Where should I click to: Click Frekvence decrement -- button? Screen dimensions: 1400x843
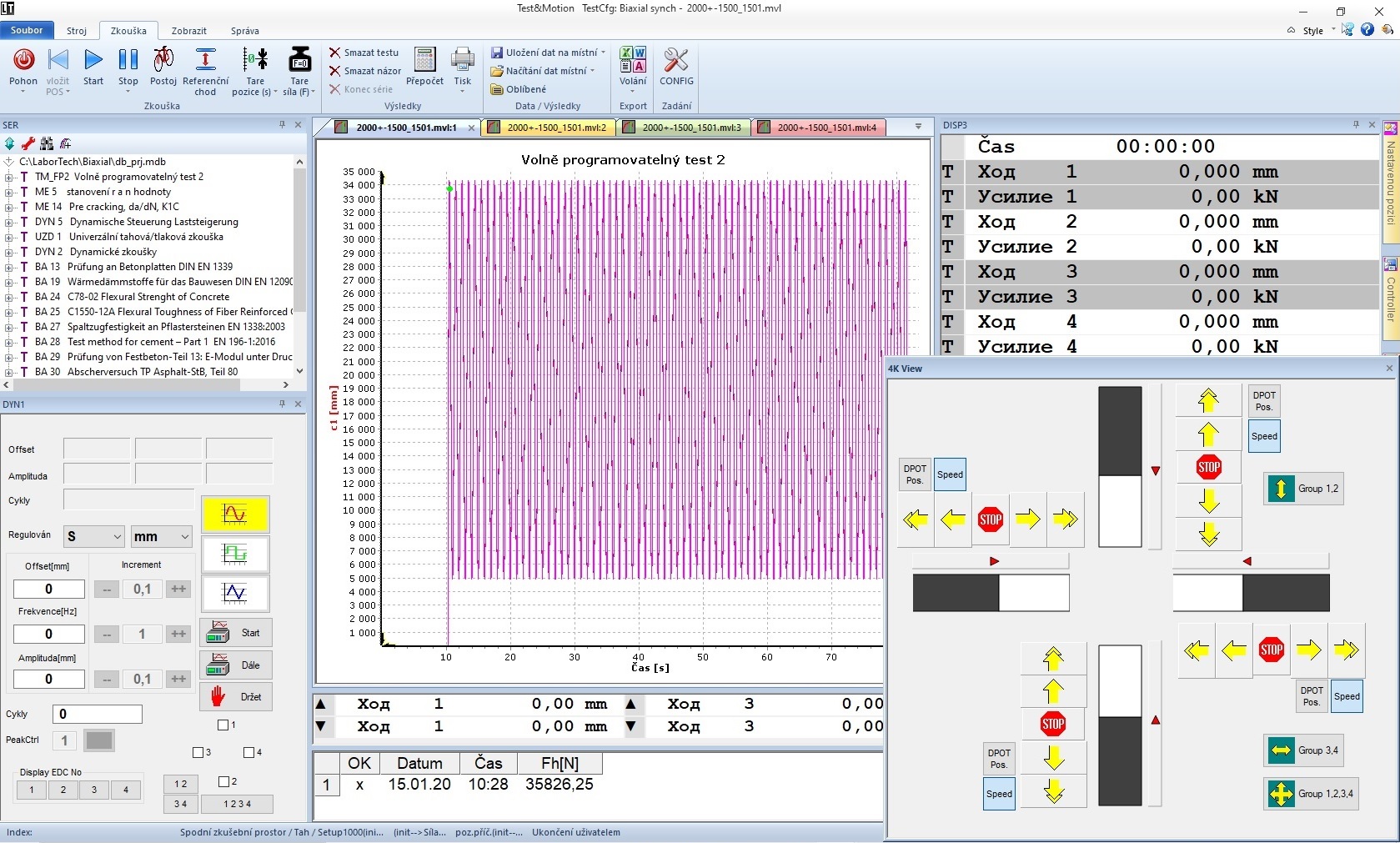point(106,634)
